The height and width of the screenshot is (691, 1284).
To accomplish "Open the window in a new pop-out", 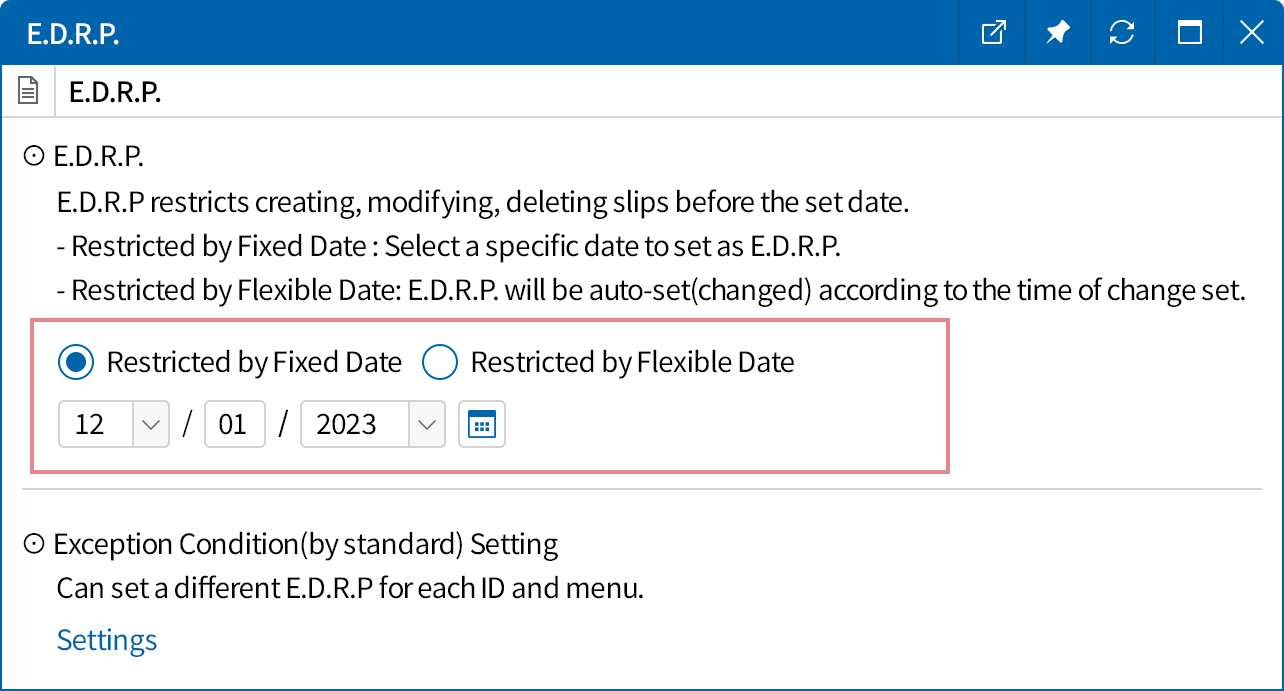I will (x=993, y=33).
